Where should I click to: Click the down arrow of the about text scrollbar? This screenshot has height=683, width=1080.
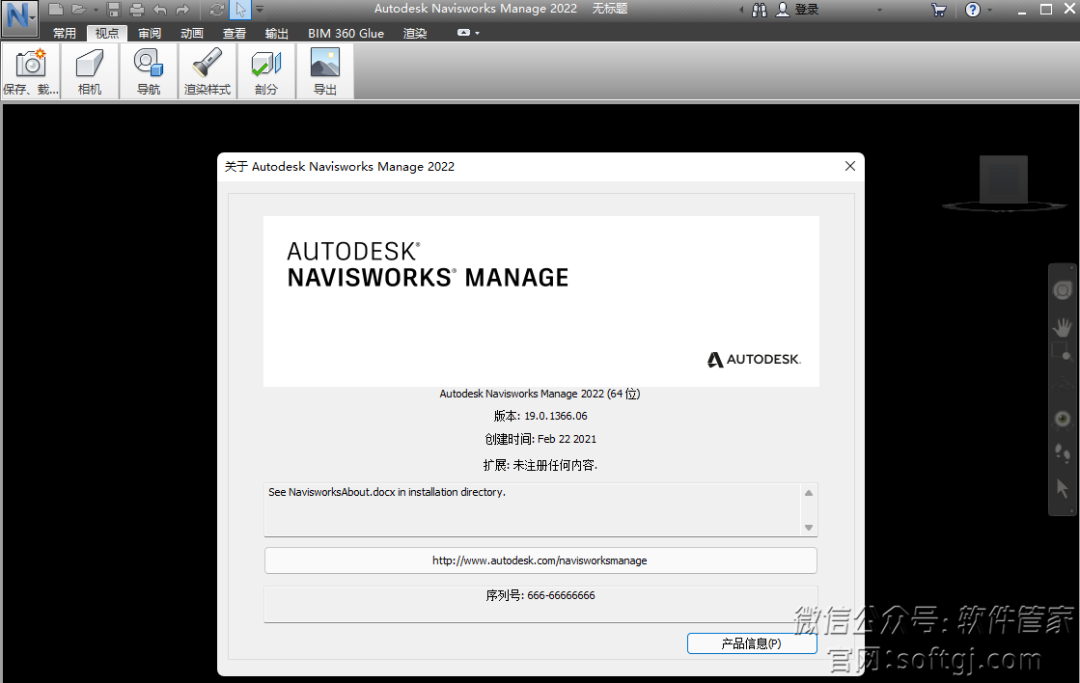pyautogui.click(x=809, y=527)
